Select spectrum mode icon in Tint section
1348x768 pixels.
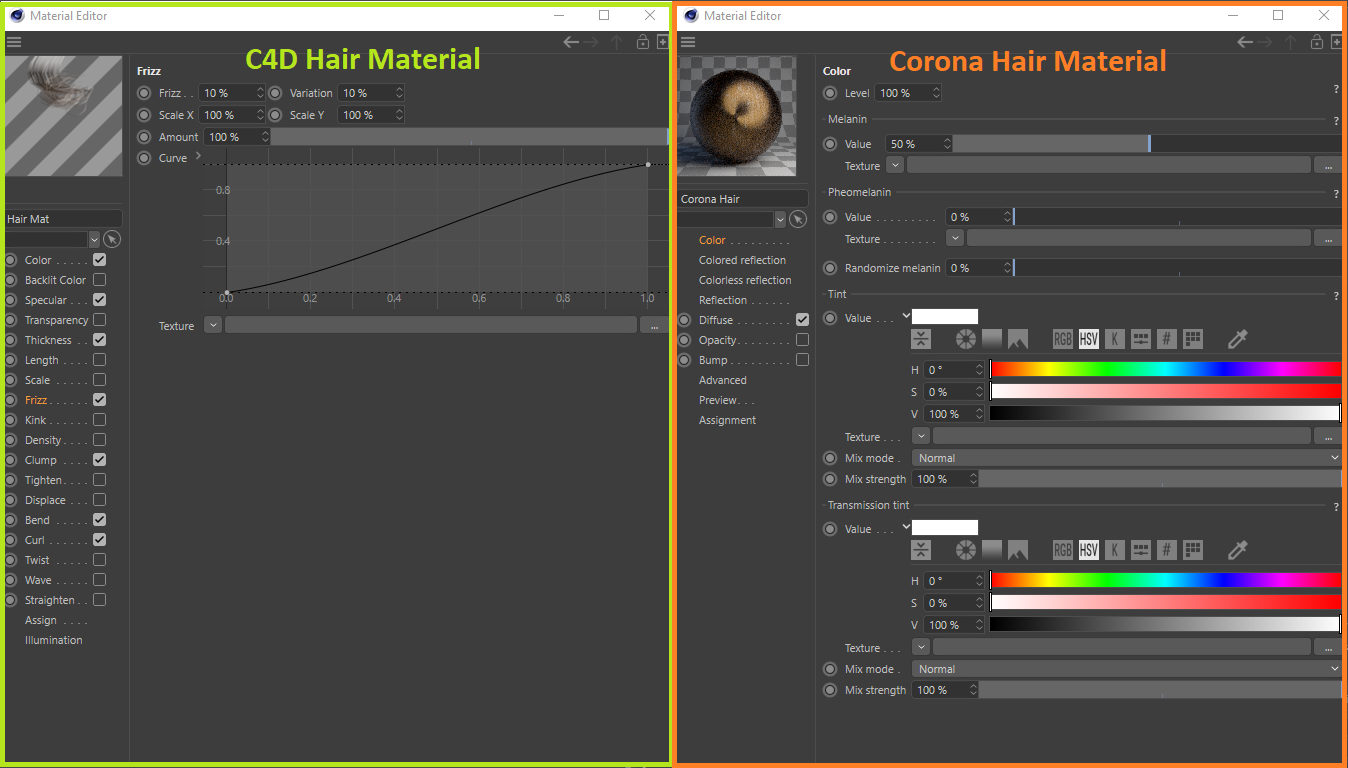[991, 339]
